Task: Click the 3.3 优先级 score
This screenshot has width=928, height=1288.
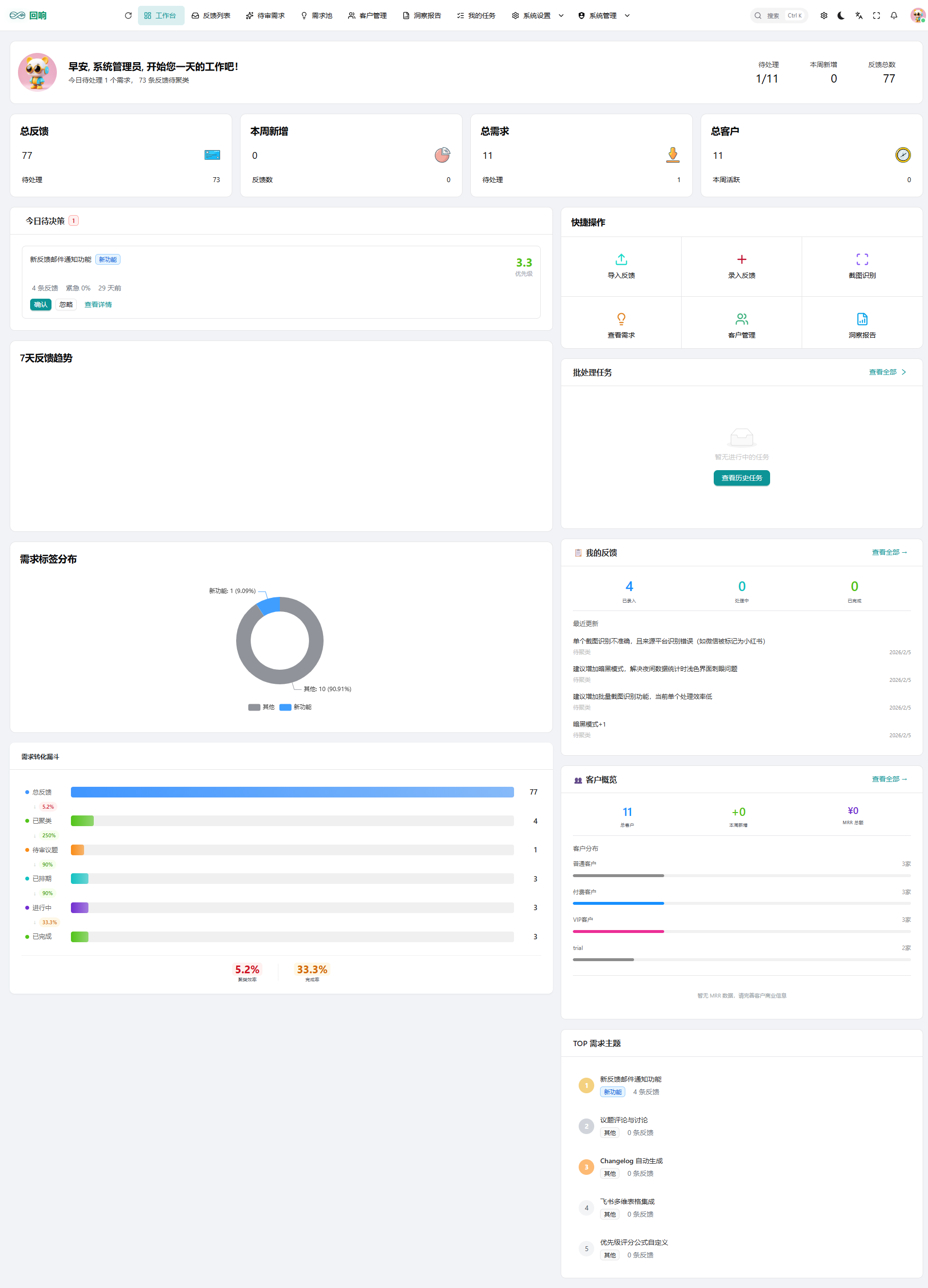Action: [x=524, y=262]
